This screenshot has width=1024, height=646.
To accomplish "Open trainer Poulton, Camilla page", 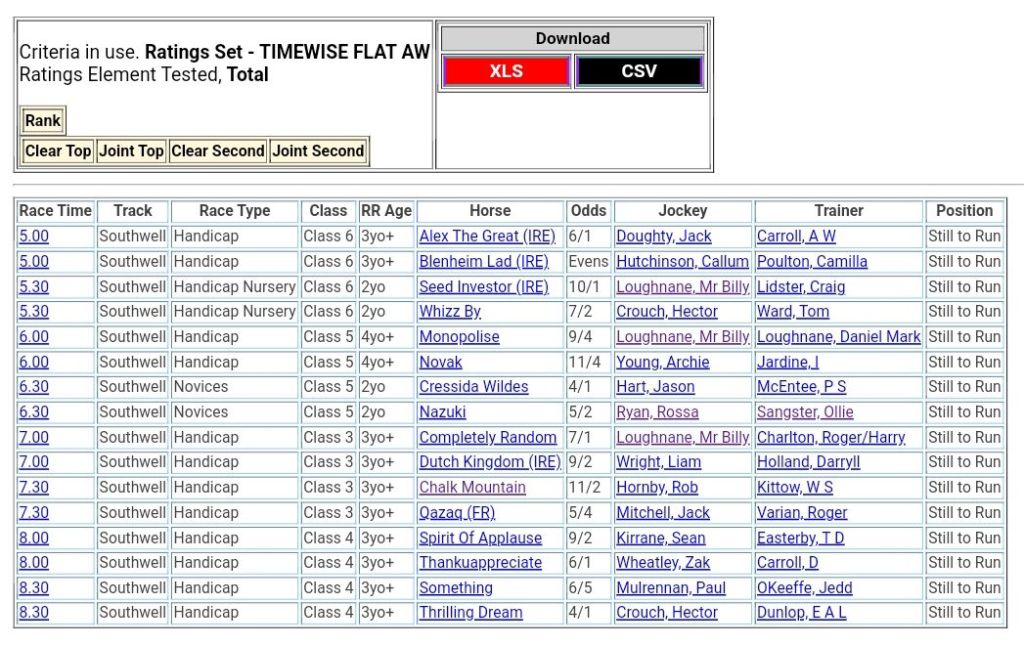I will tap(812, 261).
